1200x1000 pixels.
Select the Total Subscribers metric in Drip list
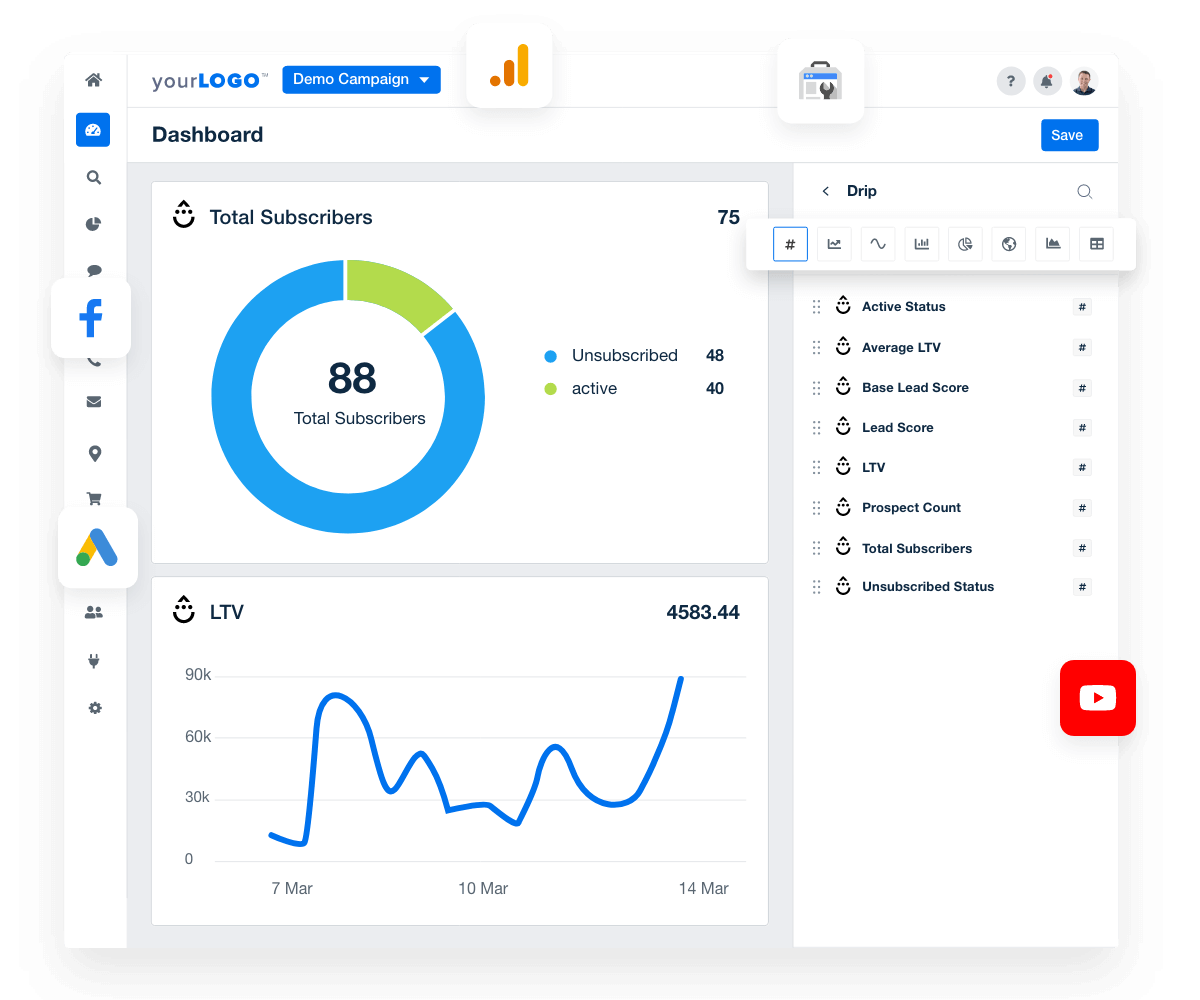coord(917,548)
